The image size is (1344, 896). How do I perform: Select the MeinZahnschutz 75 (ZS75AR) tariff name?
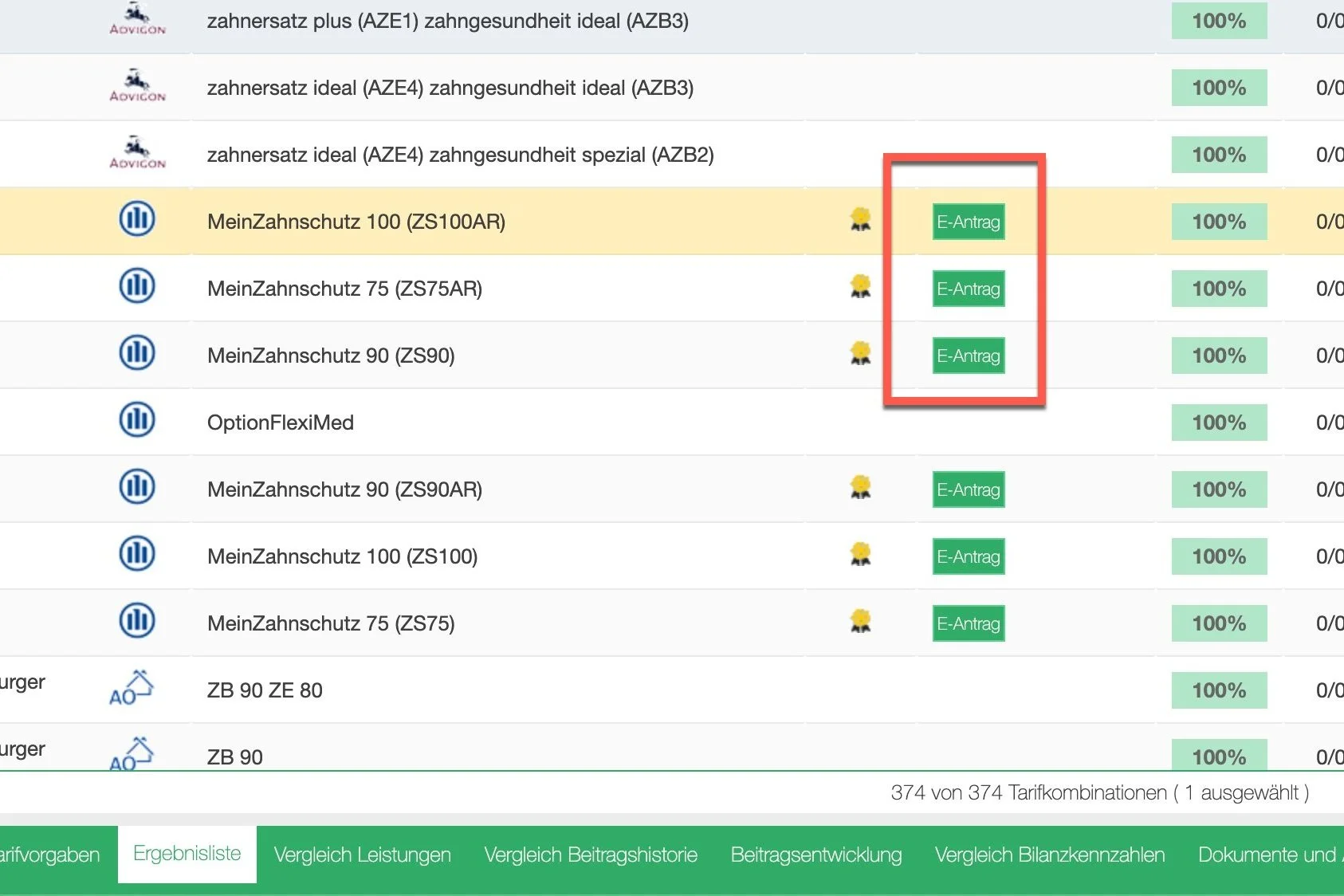(x=345, y=289)
